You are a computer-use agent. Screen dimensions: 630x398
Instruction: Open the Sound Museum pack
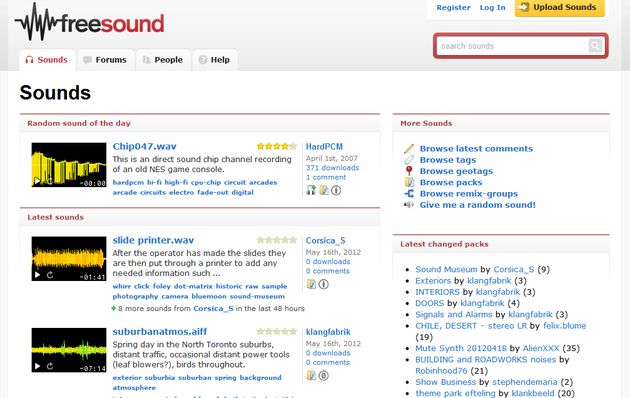446,269
